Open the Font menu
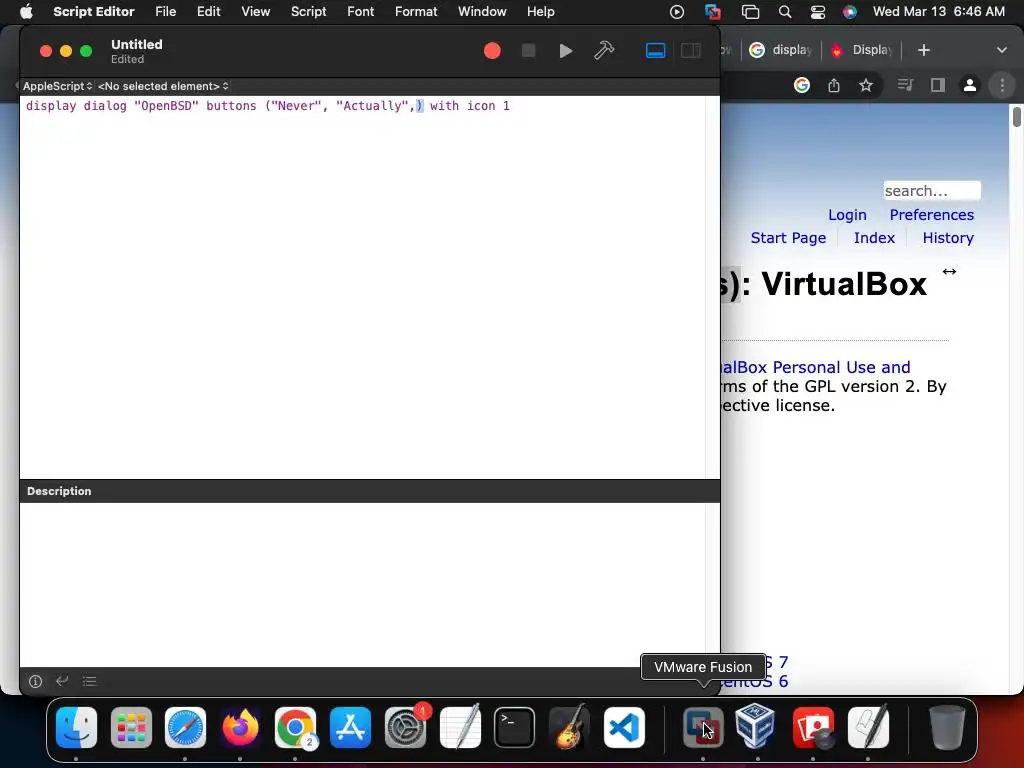The height and width of the screenshot is (768, 1024). [360, 12]
